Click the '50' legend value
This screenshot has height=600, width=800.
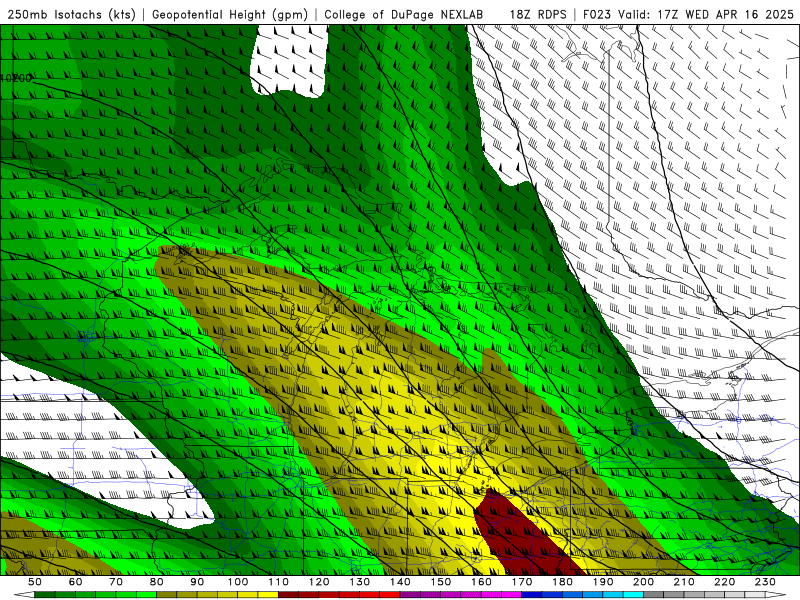click(x=35, y=582)
